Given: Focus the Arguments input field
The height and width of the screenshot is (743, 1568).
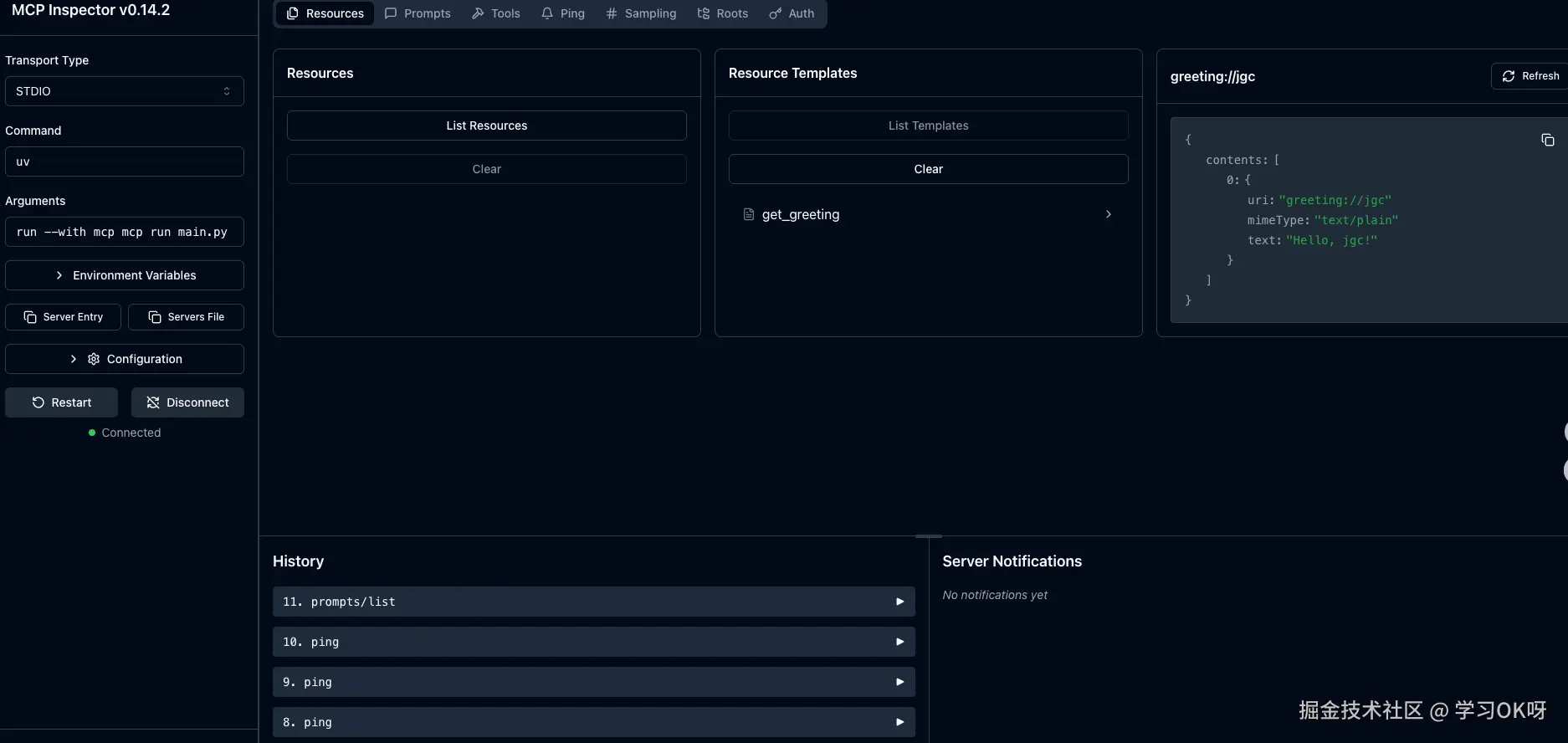Looking at the screenshot, I should tap(125, 232).
